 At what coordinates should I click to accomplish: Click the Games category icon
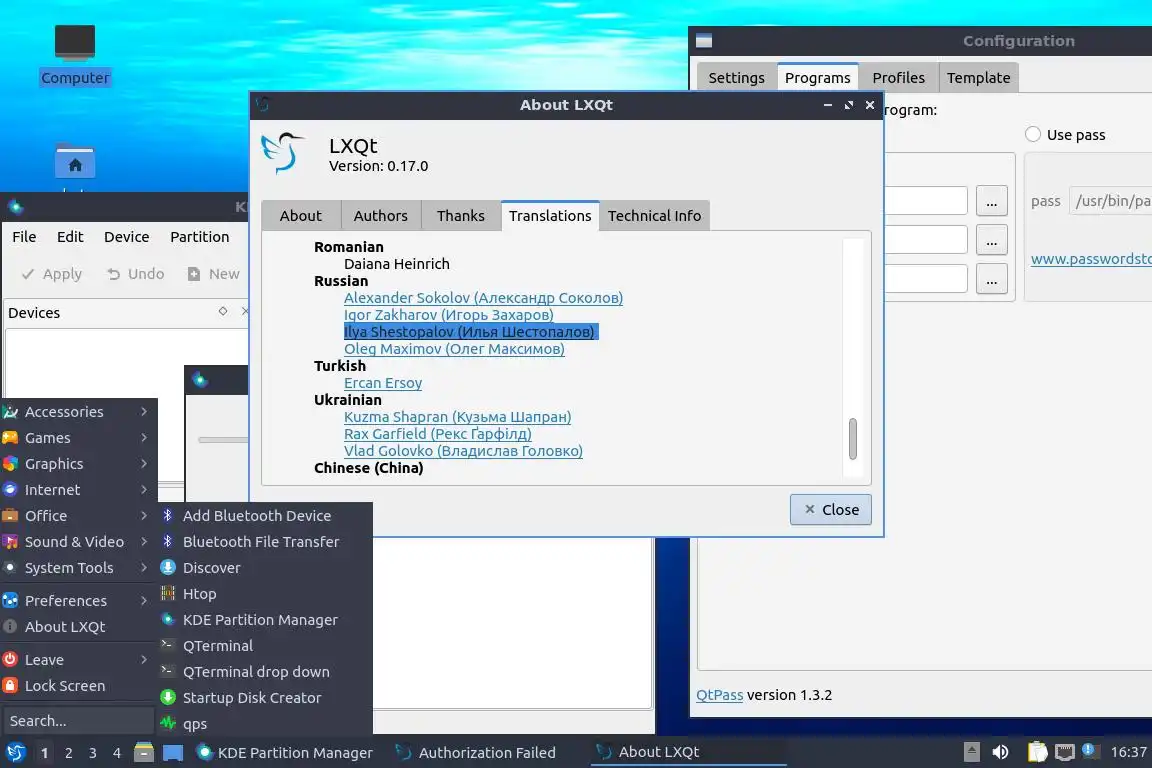tap(10, 438)
